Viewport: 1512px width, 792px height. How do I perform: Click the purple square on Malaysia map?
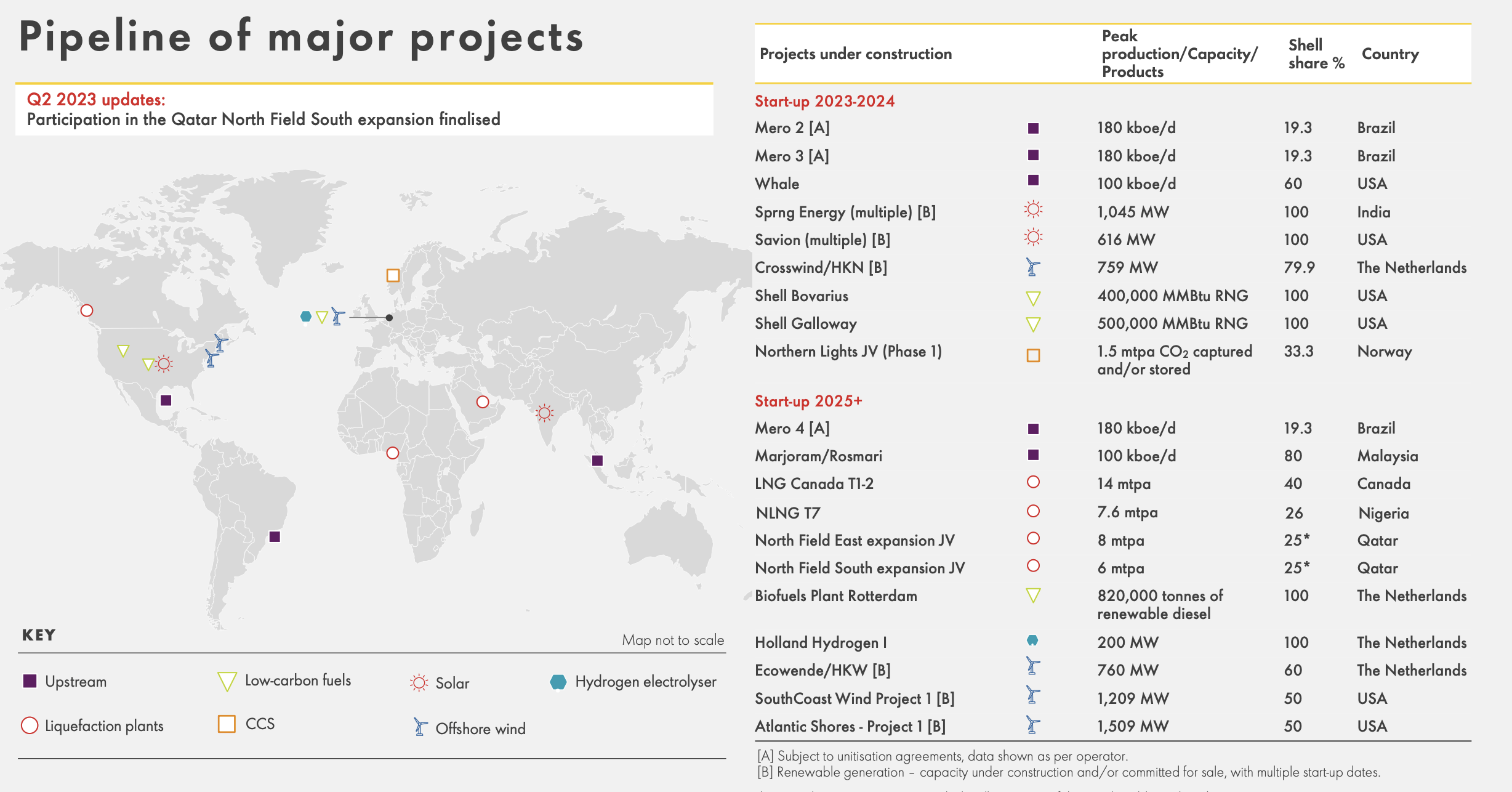(597, 460)
